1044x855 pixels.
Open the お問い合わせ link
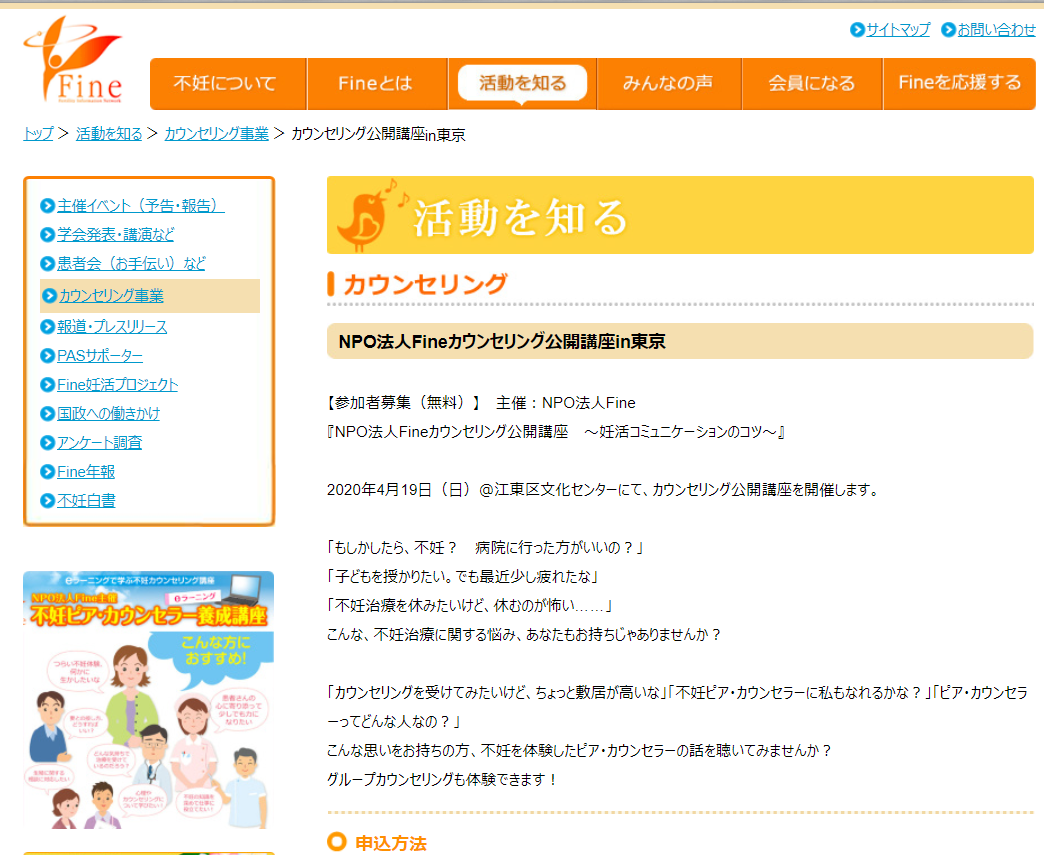[x=997, y=30]
